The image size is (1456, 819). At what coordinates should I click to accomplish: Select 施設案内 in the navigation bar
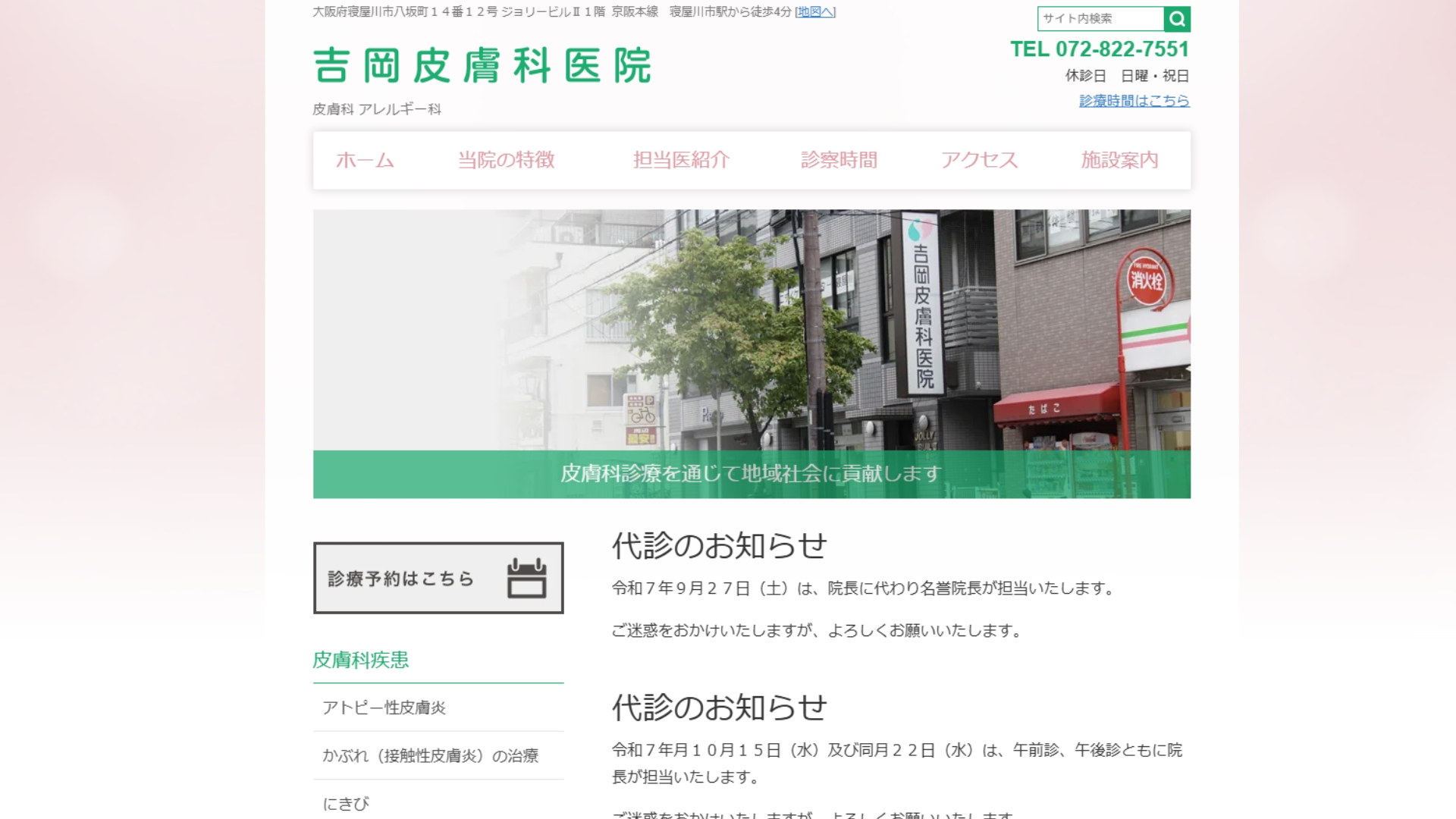click(1119, 160)
